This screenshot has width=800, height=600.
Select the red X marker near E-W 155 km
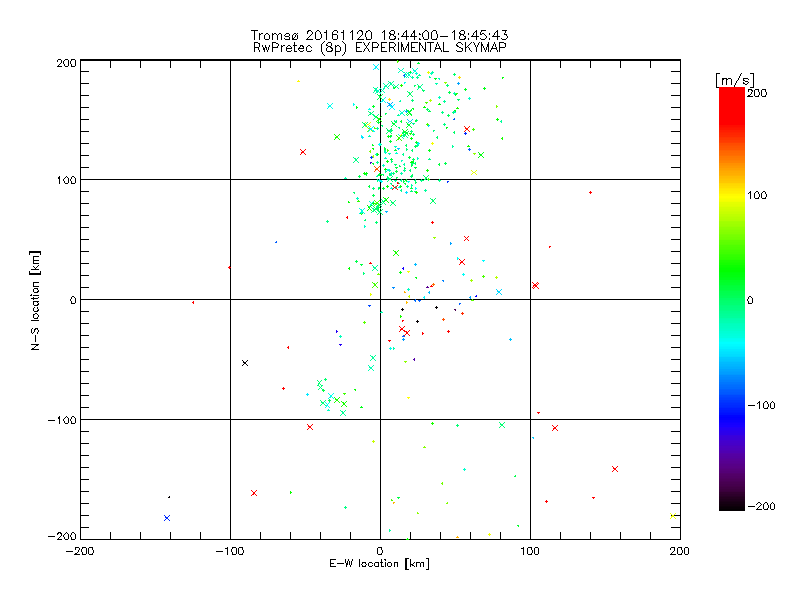615,469
